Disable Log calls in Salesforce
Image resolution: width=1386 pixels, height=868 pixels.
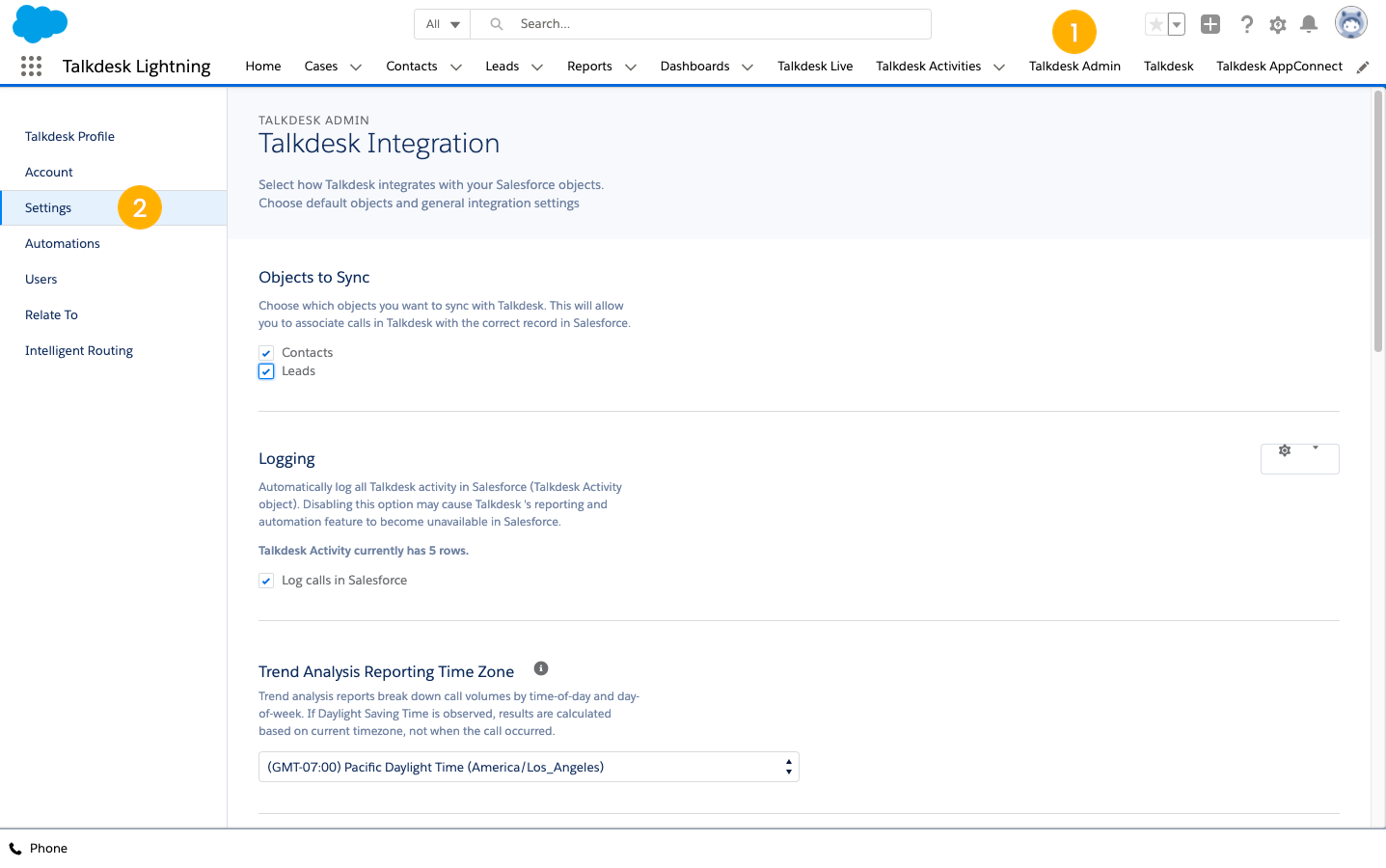tap(266, 580)
